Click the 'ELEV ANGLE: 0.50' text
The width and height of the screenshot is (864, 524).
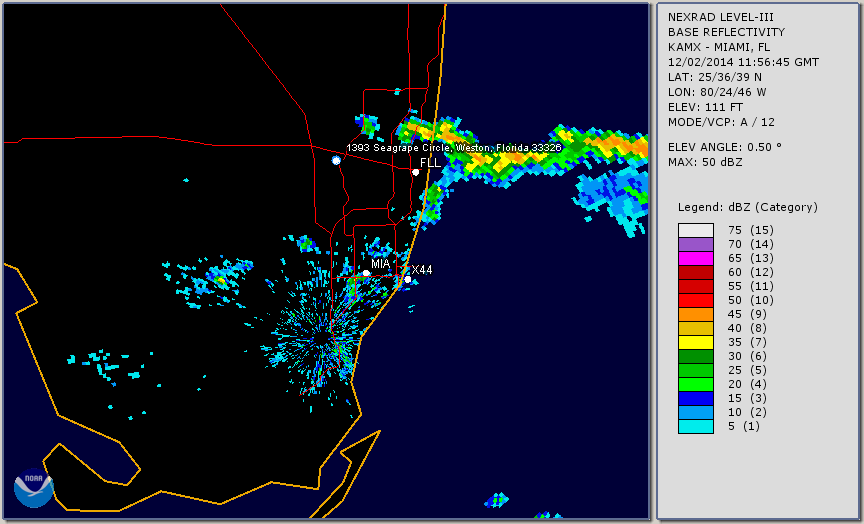[x=725, y=147]
